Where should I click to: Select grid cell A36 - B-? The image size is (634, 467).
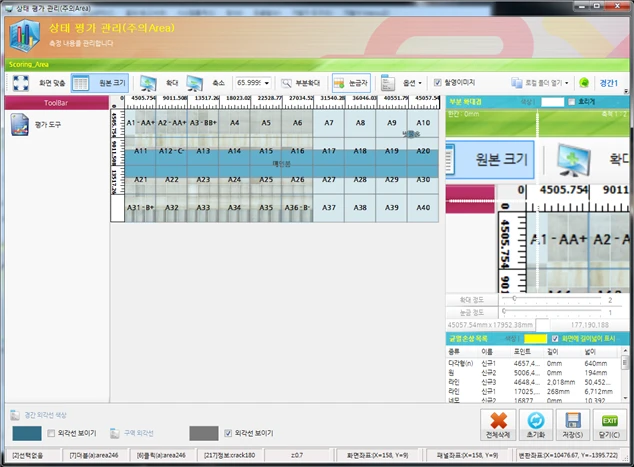297,208
